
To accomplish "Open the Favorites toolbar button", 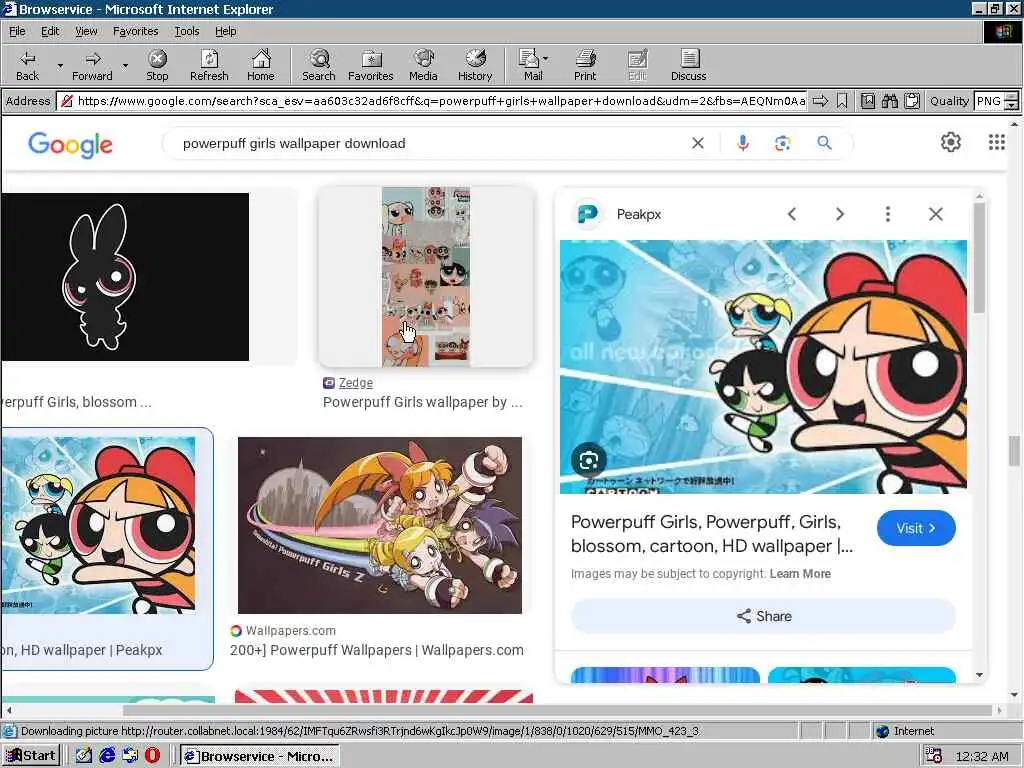I will pyautogui.click(x=371, y=65).
